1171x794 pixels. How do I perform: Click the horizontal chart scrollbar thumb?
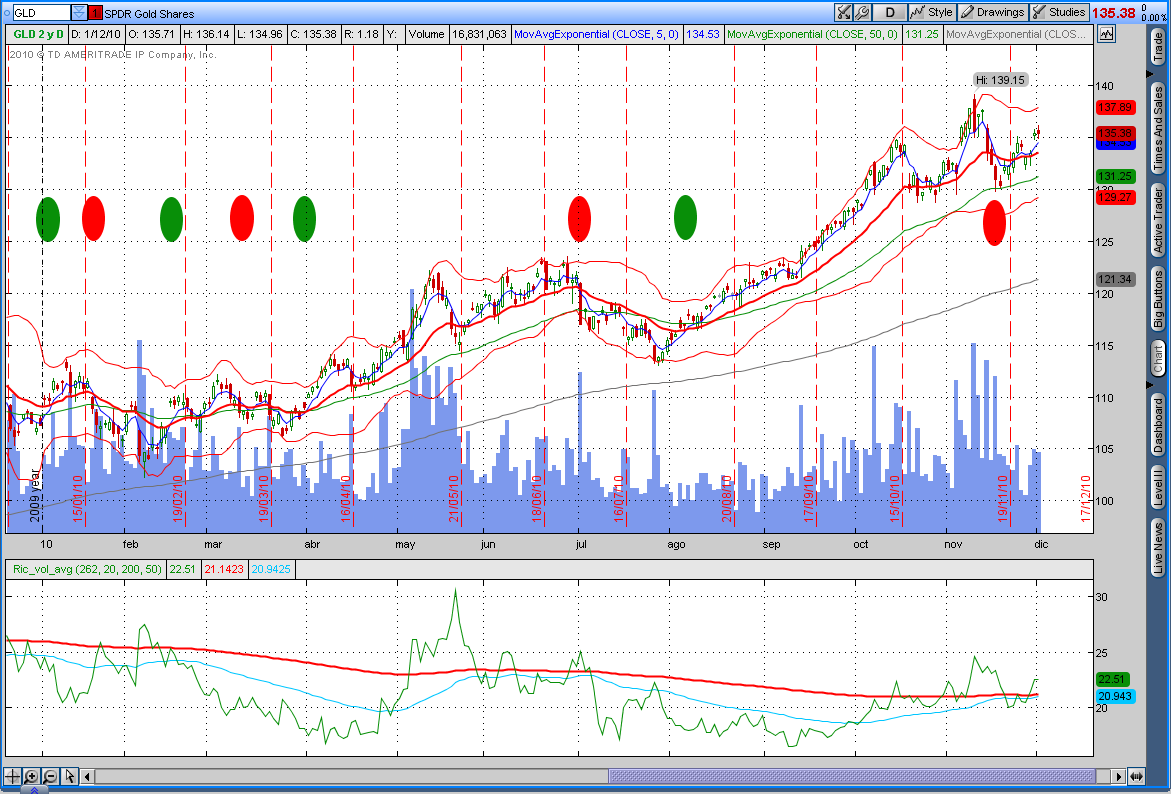pos(860,776)
